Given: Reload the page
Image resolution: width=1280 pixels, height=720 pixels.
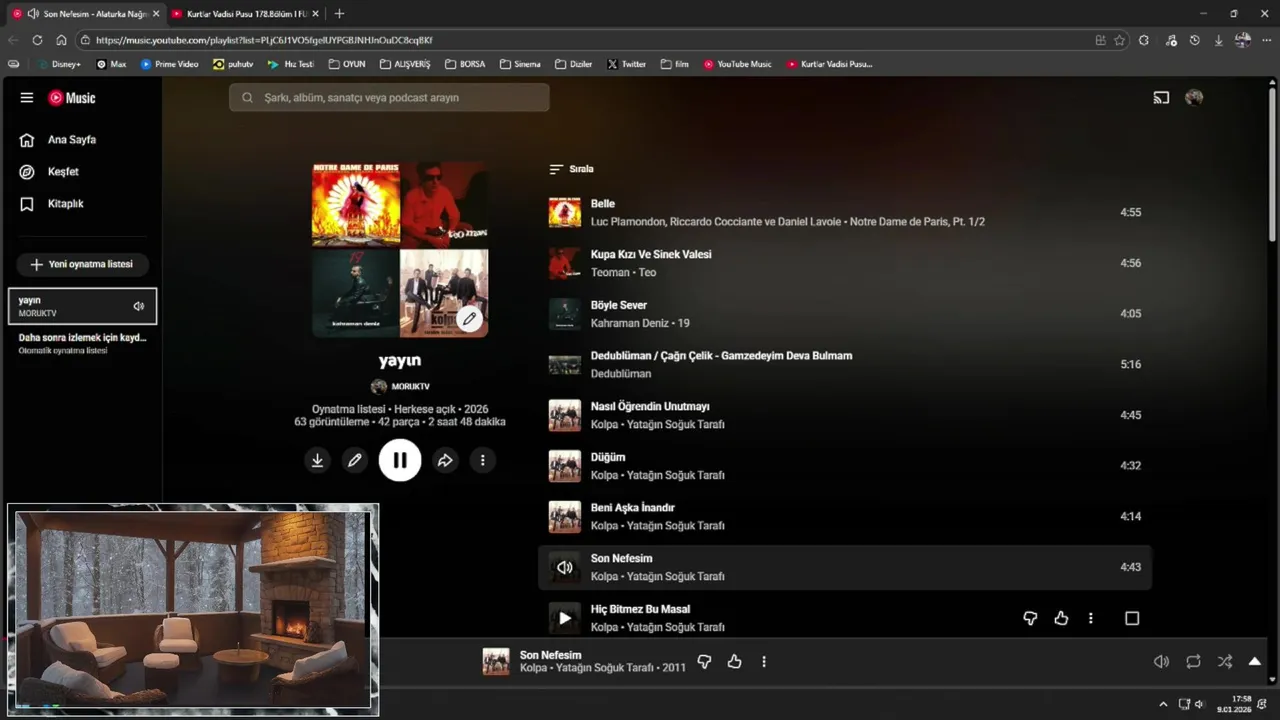Looking at the screenshot, I should (37, 40).
